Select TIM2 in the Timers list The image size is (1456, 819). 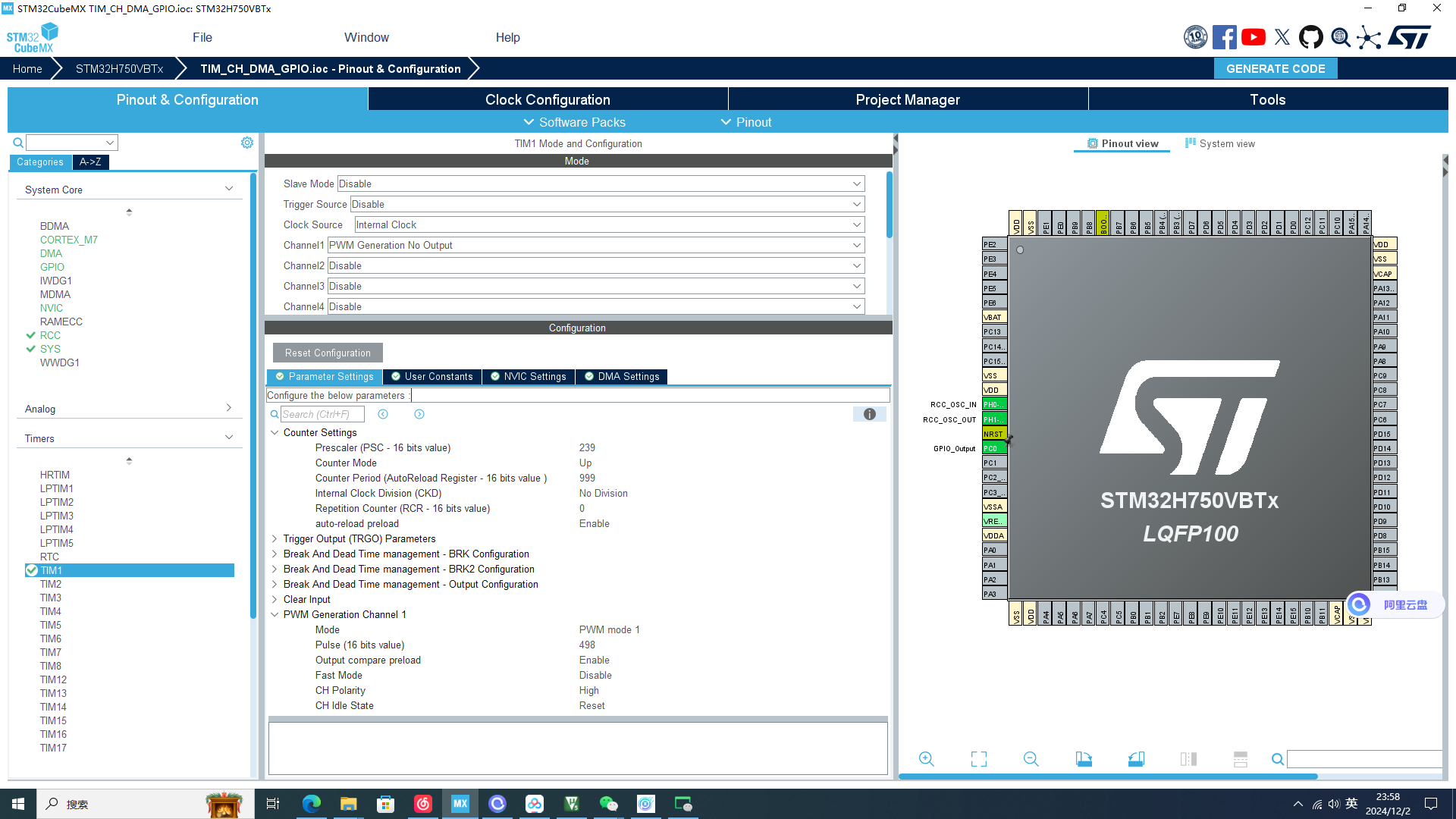[51, 584]
